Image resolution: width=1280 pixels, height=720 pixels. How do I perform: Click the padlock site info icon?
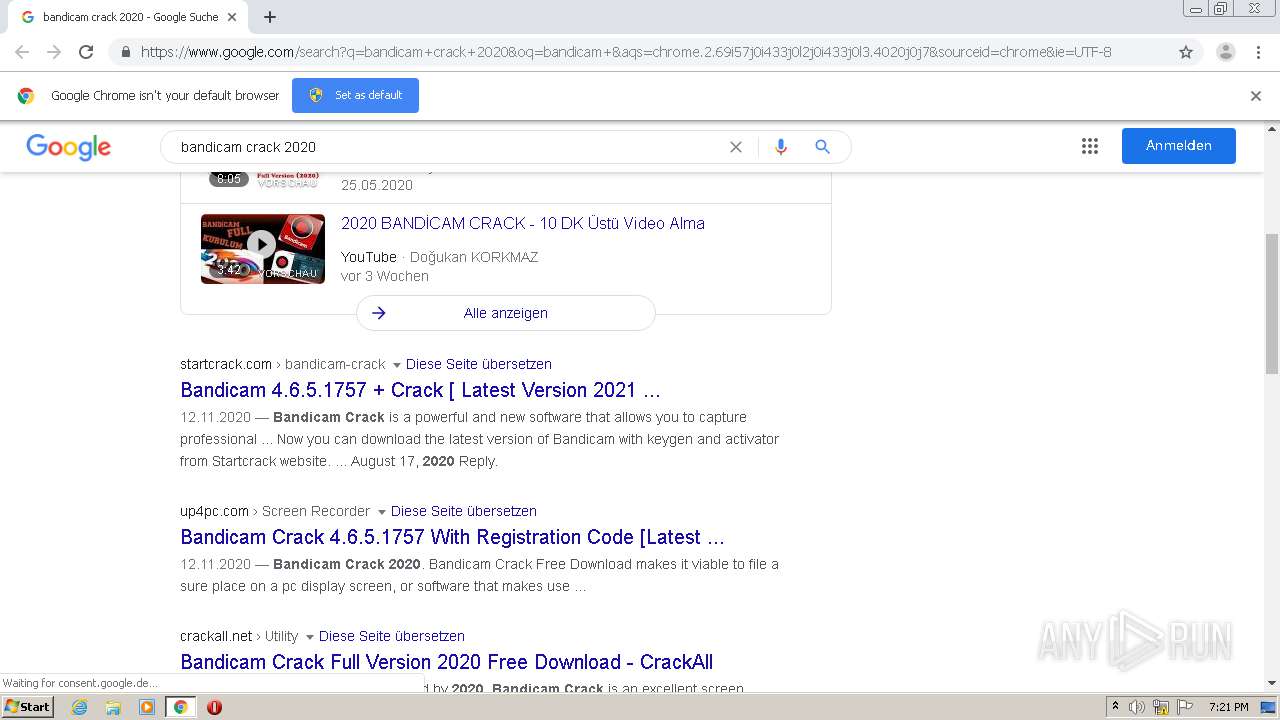click(125, 52)
